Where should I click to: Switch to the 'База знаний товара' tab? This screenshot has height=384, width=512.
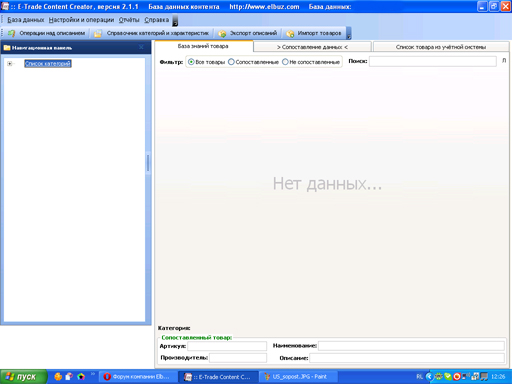coord(203,46)
